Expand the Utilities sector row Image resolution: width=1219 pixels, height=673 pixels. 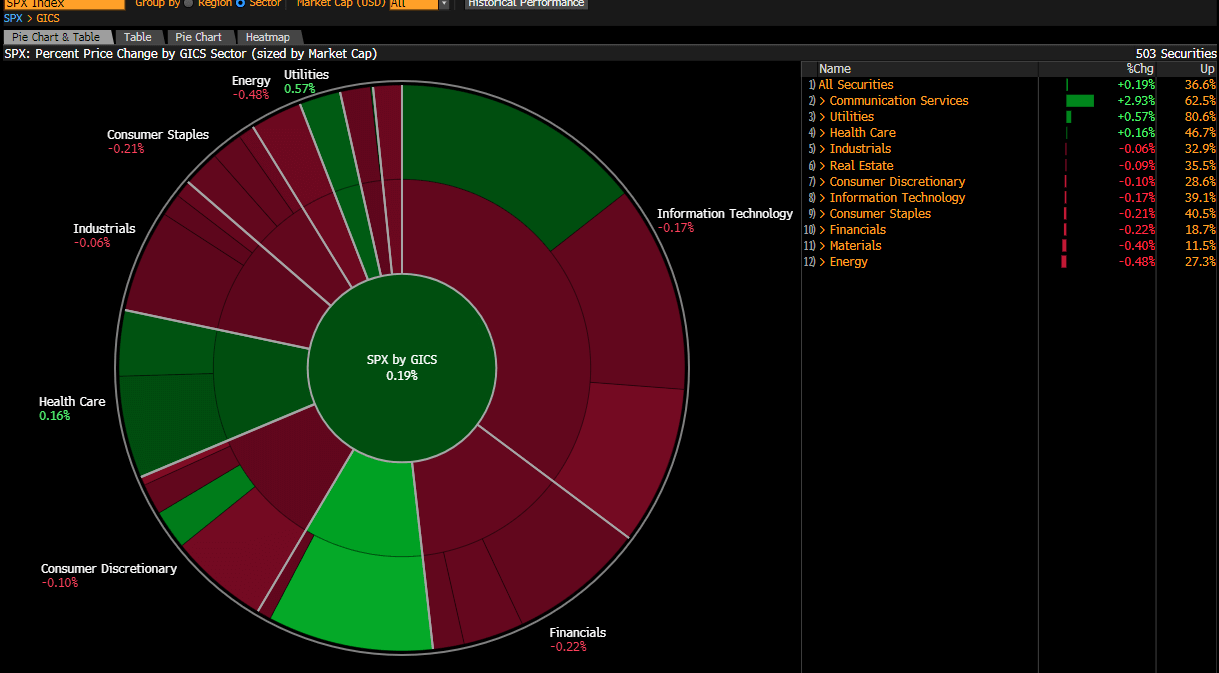click(x=820, y=116)
